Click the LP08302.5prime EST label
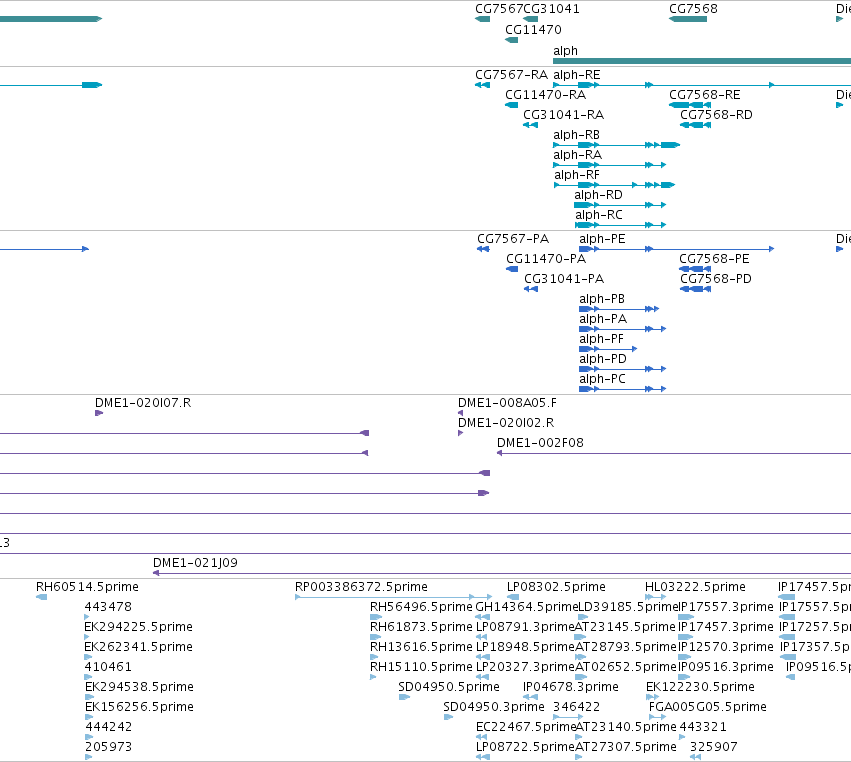 tap(556, 587)
